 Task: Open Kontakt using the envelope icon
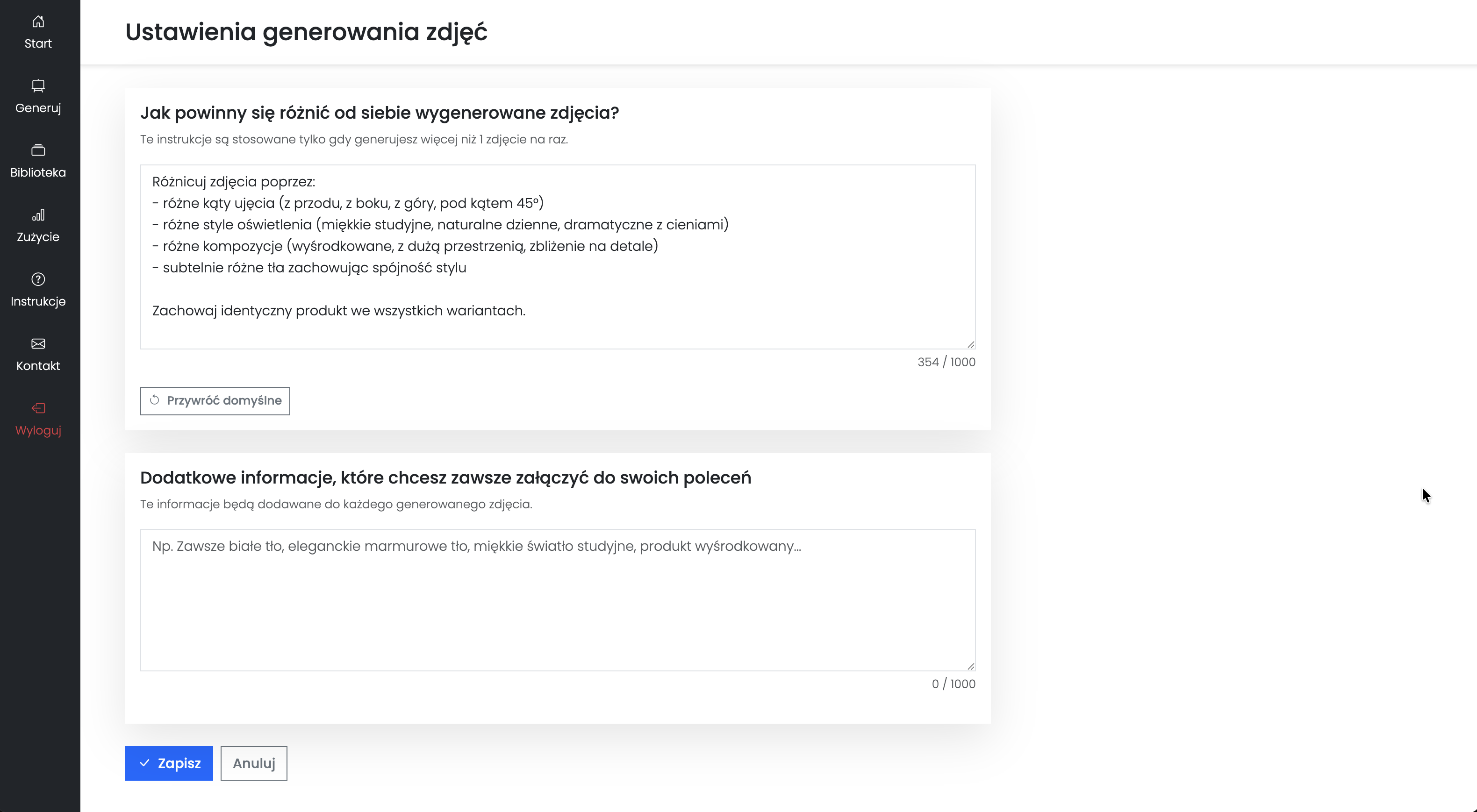(38, 344)
